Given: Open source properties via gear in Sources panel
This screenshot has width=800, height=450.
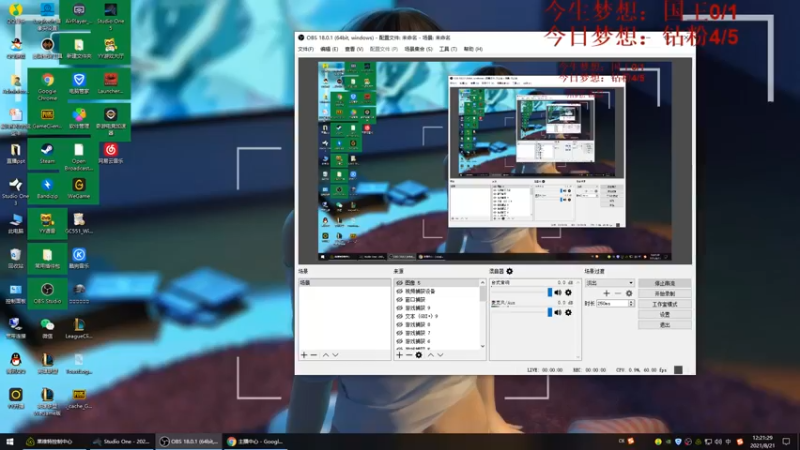Looking at the screenshot, I should pos(418,355).
